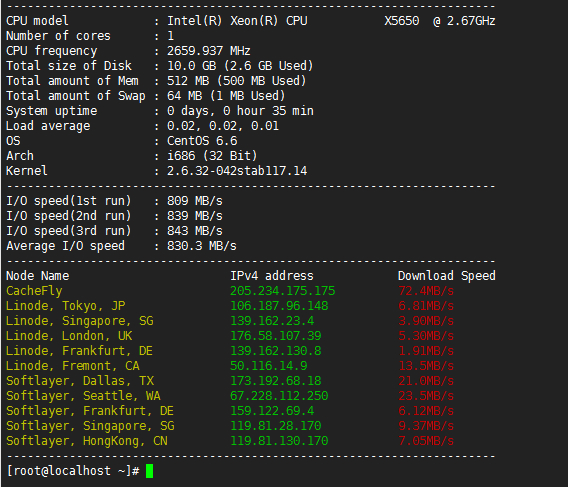
Task: Click the OS value CentOS 6.6
Action: [202, 141]
